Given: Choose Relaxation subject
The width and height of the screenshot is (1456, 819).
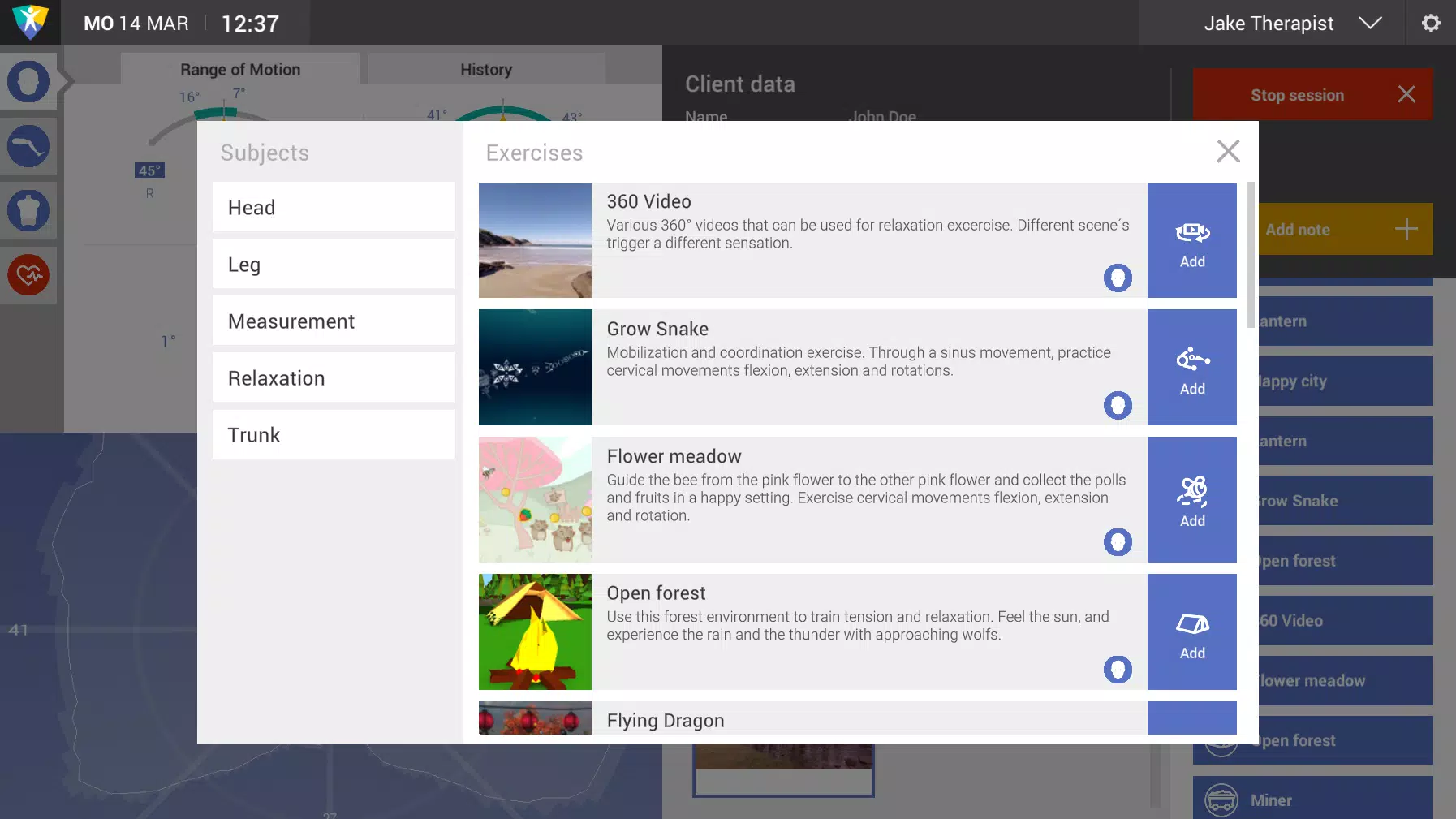Looking at the screenshot, I should tap(334, 377).
